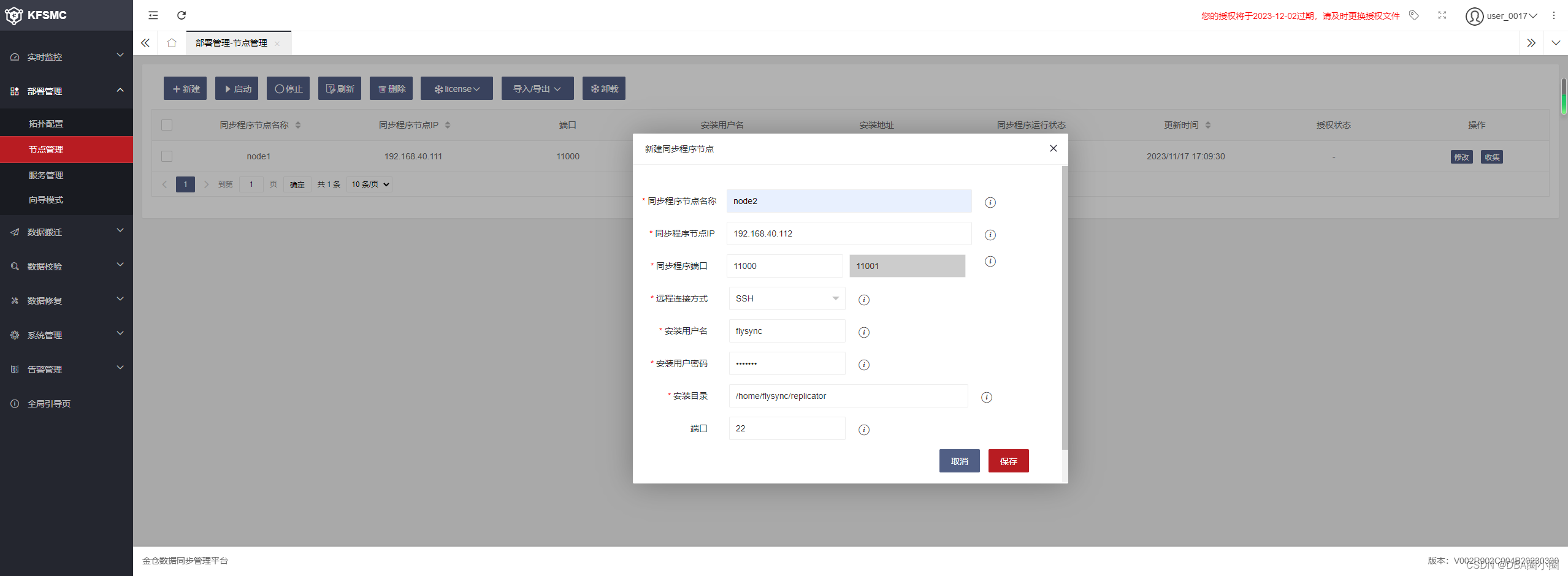Open 服务管理 submenu item
The image size is (1568, 576).
click(x=66, y=175)
